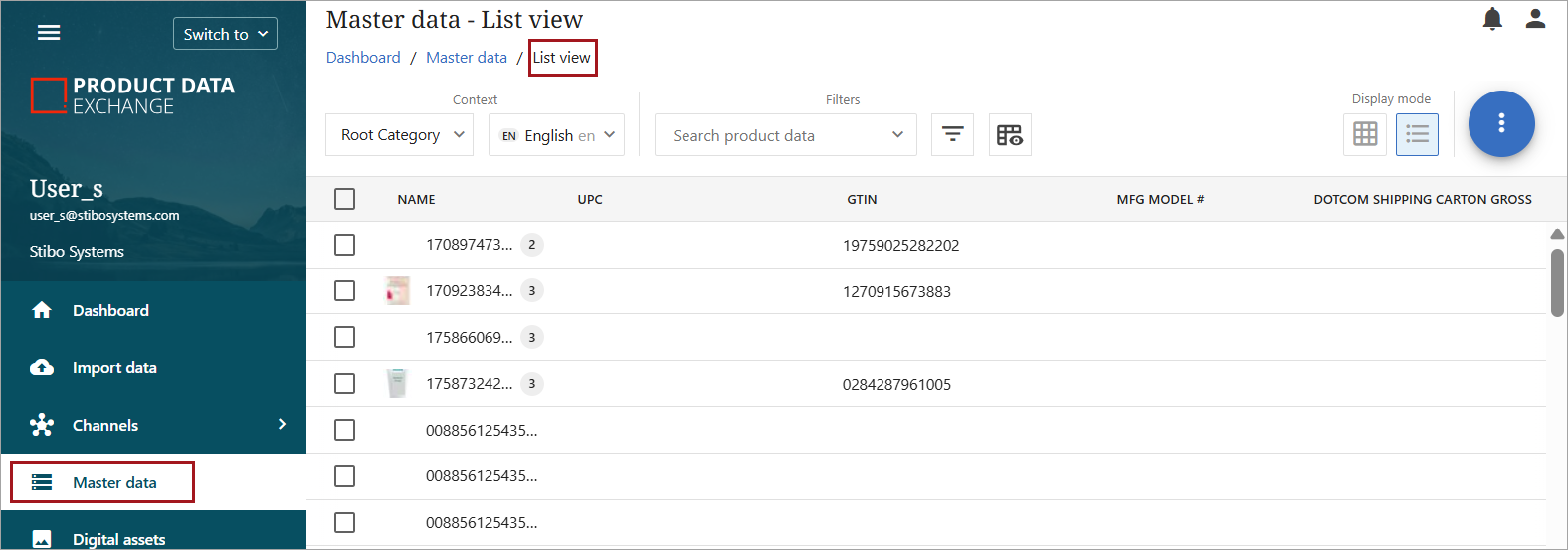Open the column view settings icon
The height and width of the screenshot is (550, 1568).
(x=1010, y=135)
